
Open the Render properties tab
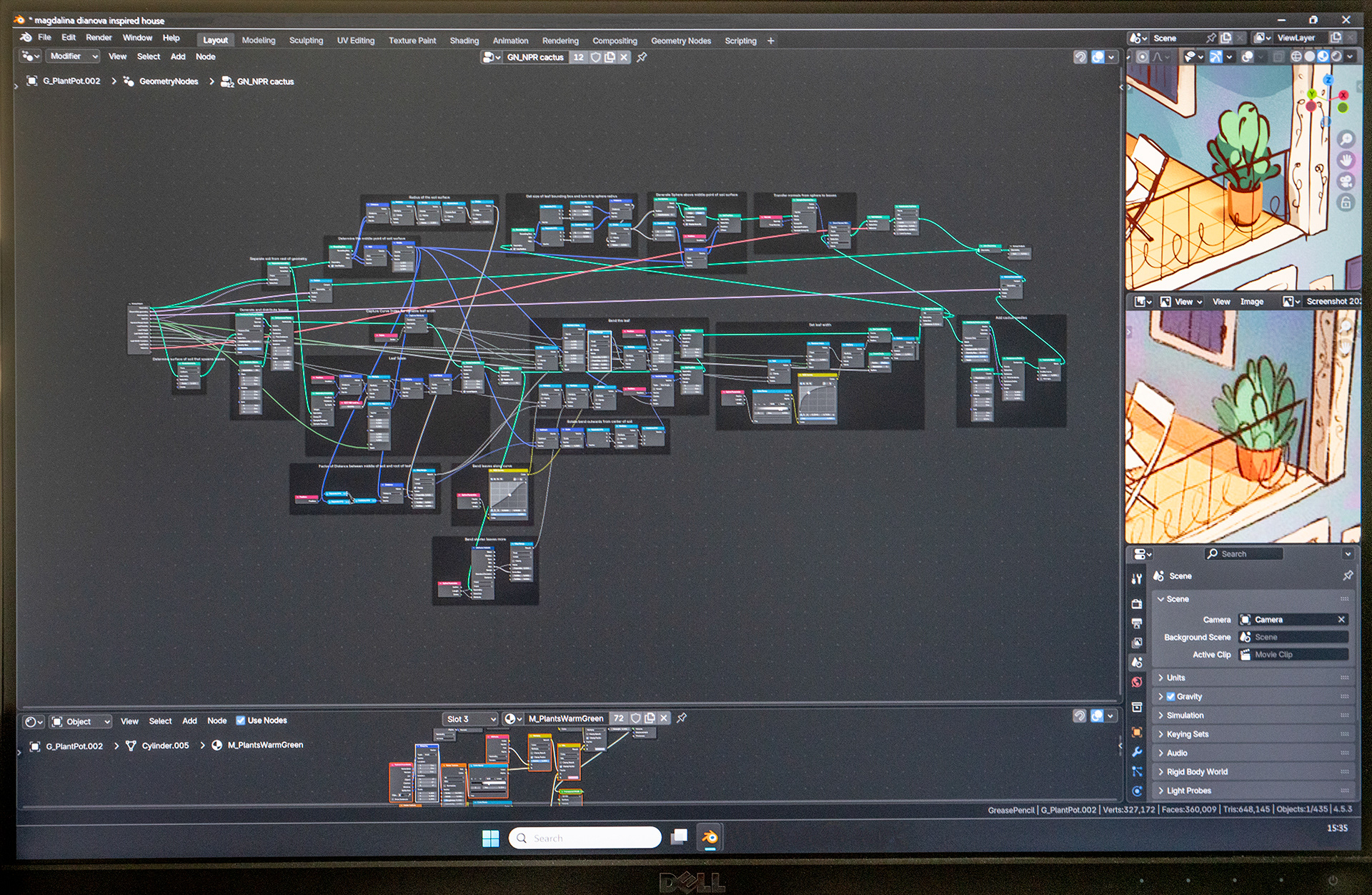click(1137, 604)
